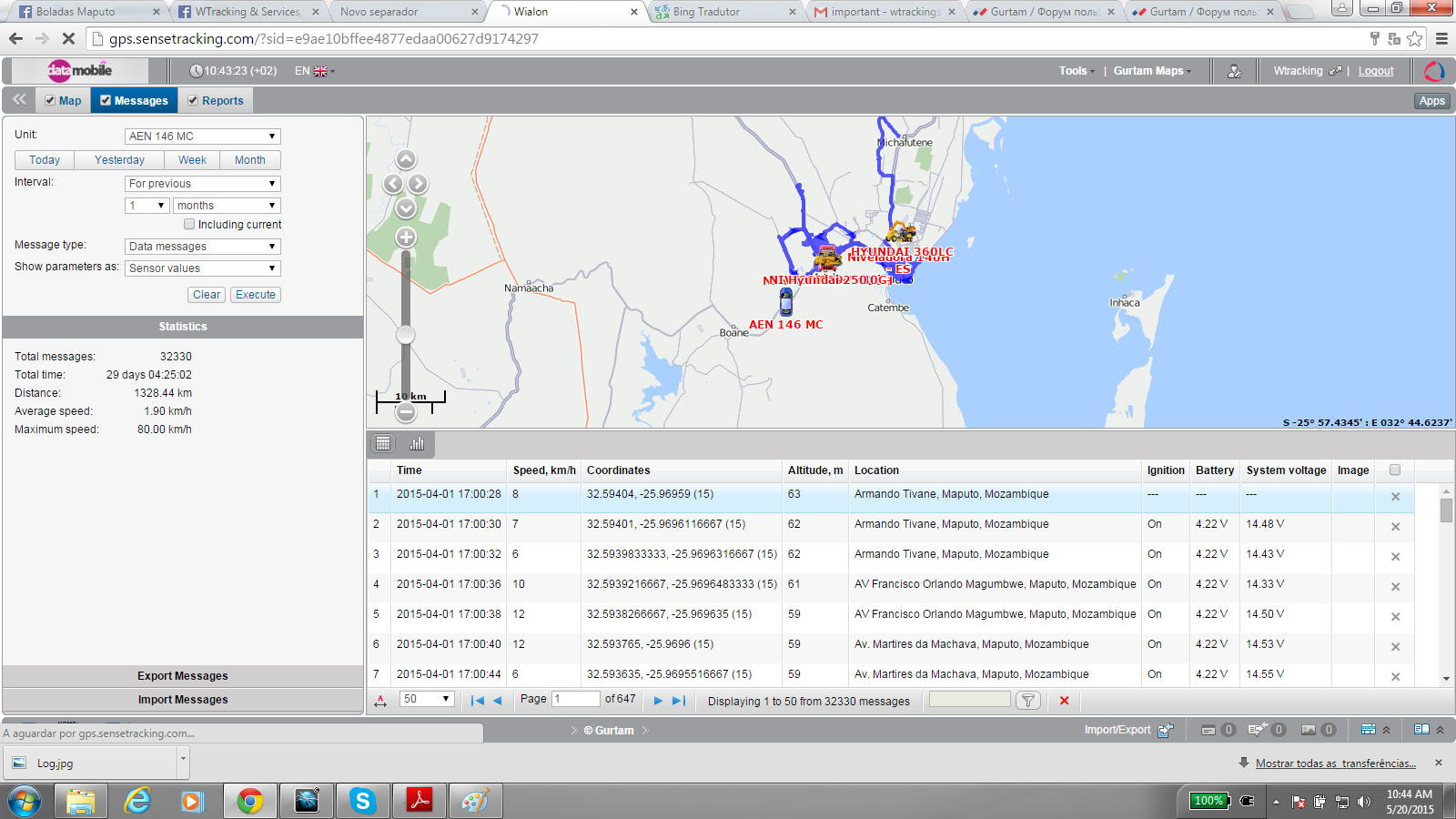Toggle the Map panel checkbox
Screen dimensions: 1456x819
pyautogui.click(x=50, y=101)
